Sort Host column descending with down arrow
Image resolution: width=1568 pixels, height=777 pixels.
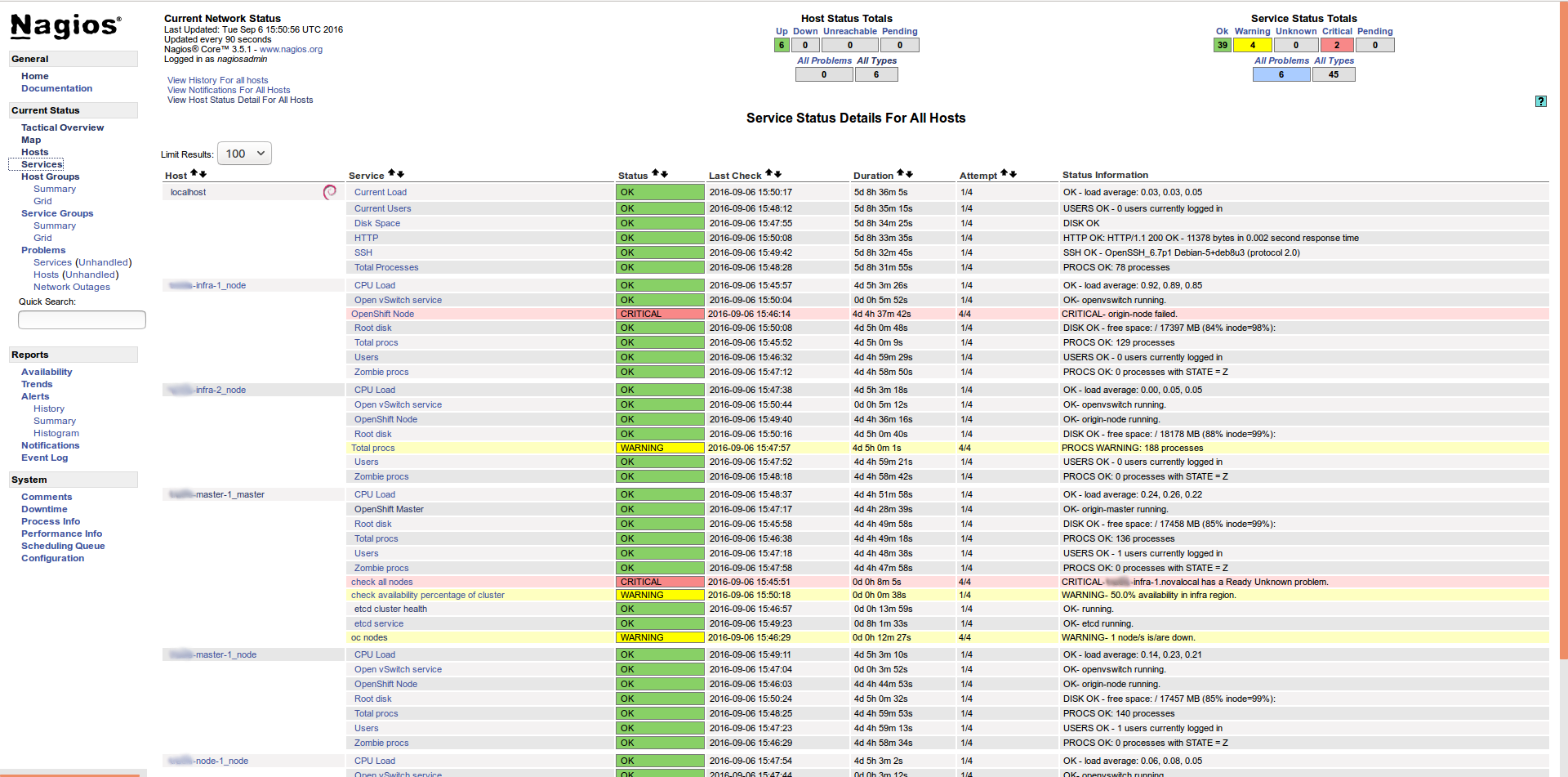pos(203,174)
